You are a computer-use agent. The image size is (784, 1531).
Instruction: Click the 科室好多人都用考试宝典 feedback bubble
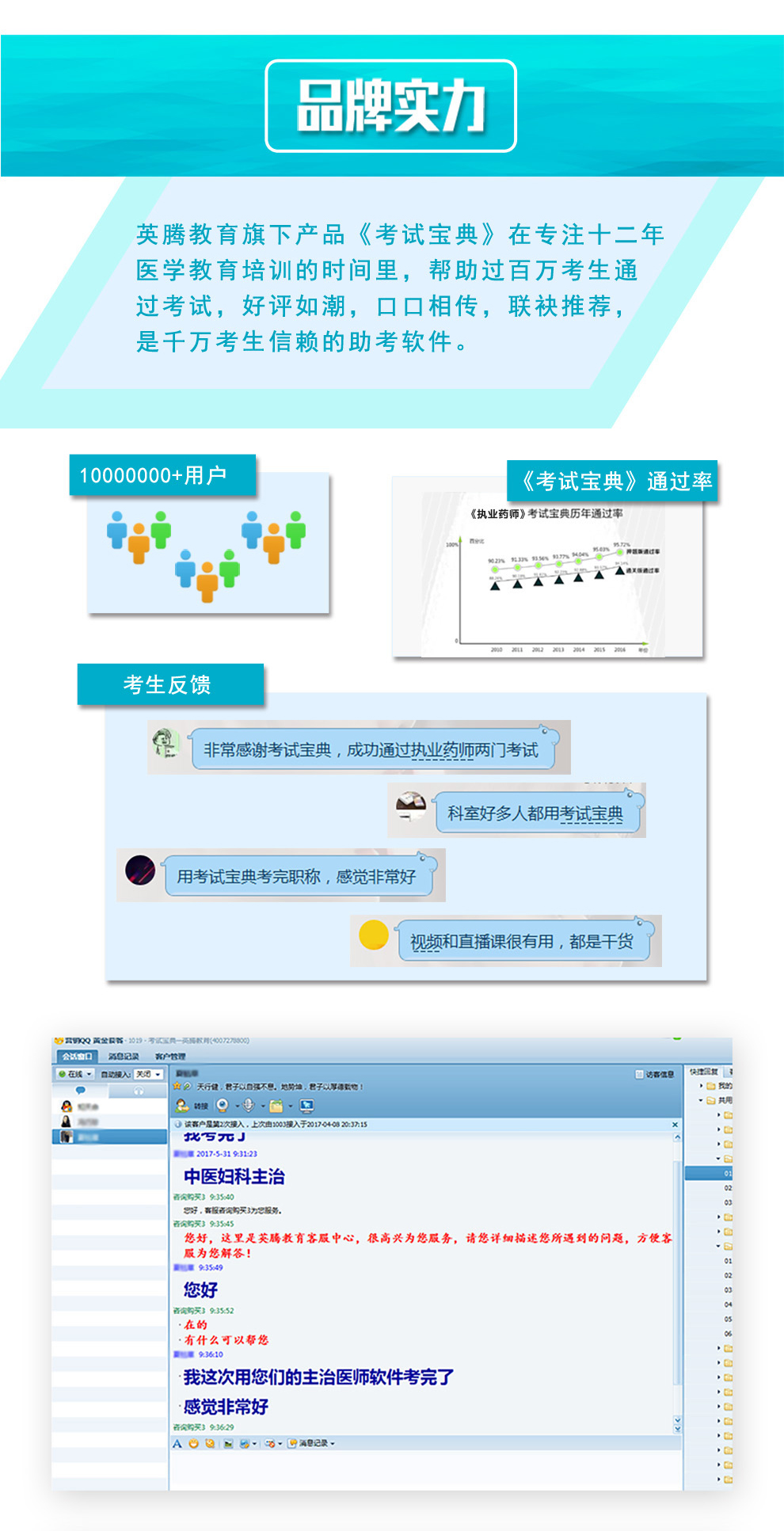(540, 813)
